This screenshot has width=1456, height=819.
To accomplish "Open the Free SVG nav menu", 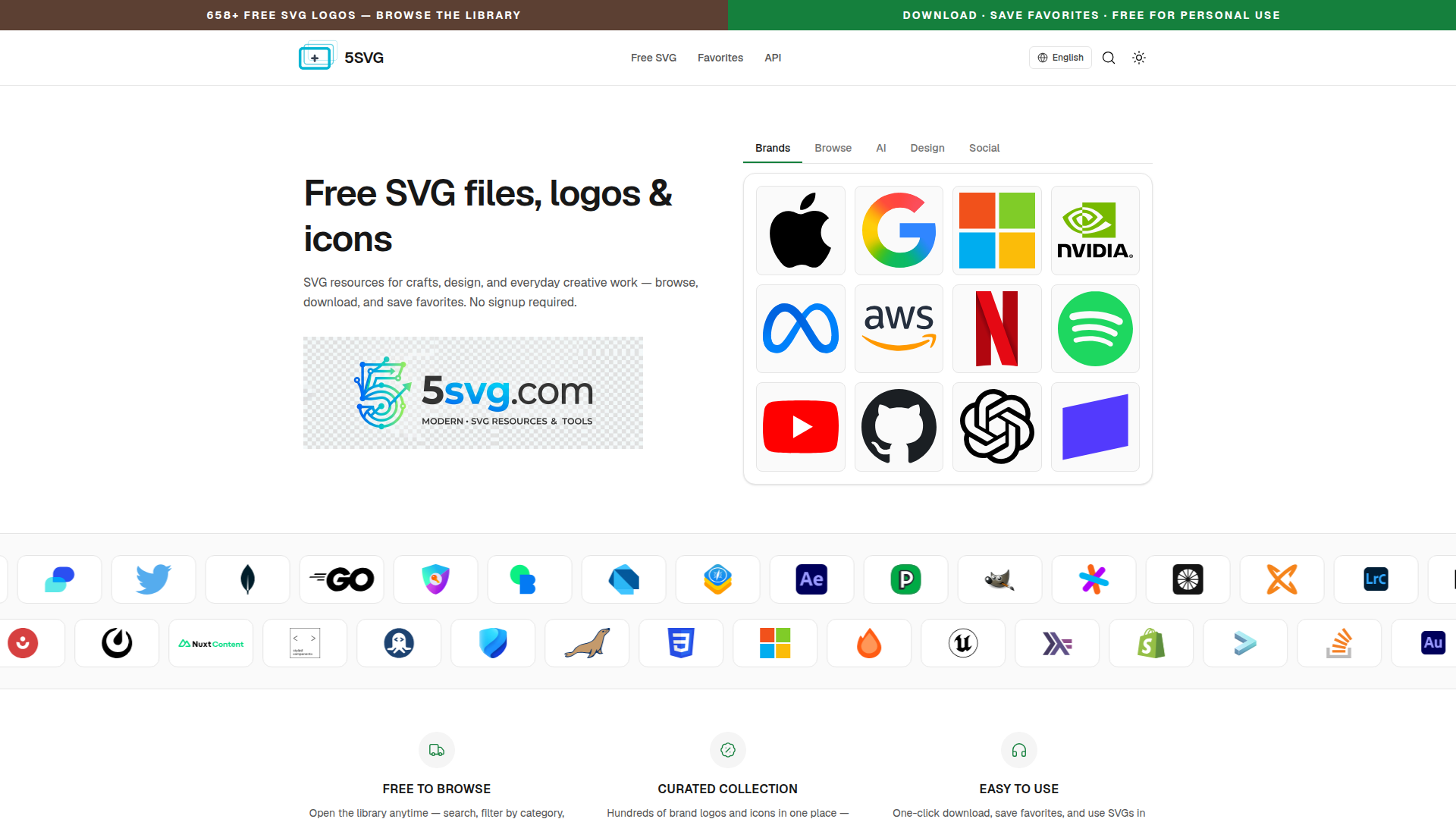I will (654, 58).
